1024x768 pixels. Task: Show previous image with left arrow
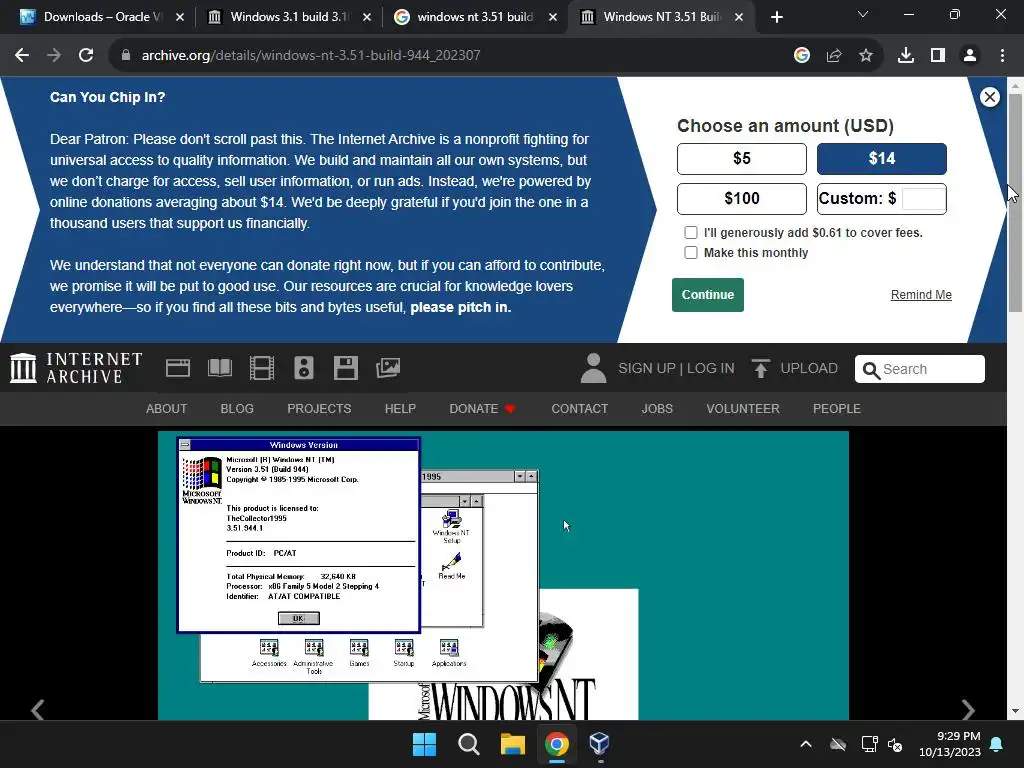coord(38,709)
